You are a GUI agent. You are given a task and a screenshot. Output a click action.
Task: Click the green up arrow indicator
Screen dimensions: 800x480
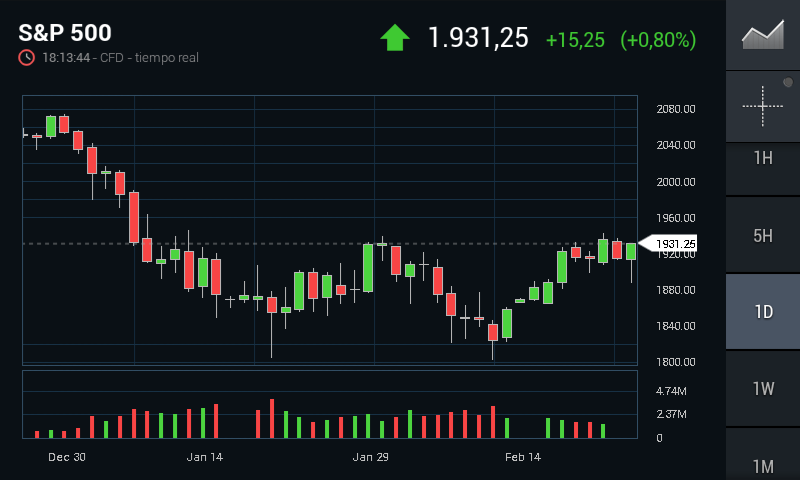[395, 38]
